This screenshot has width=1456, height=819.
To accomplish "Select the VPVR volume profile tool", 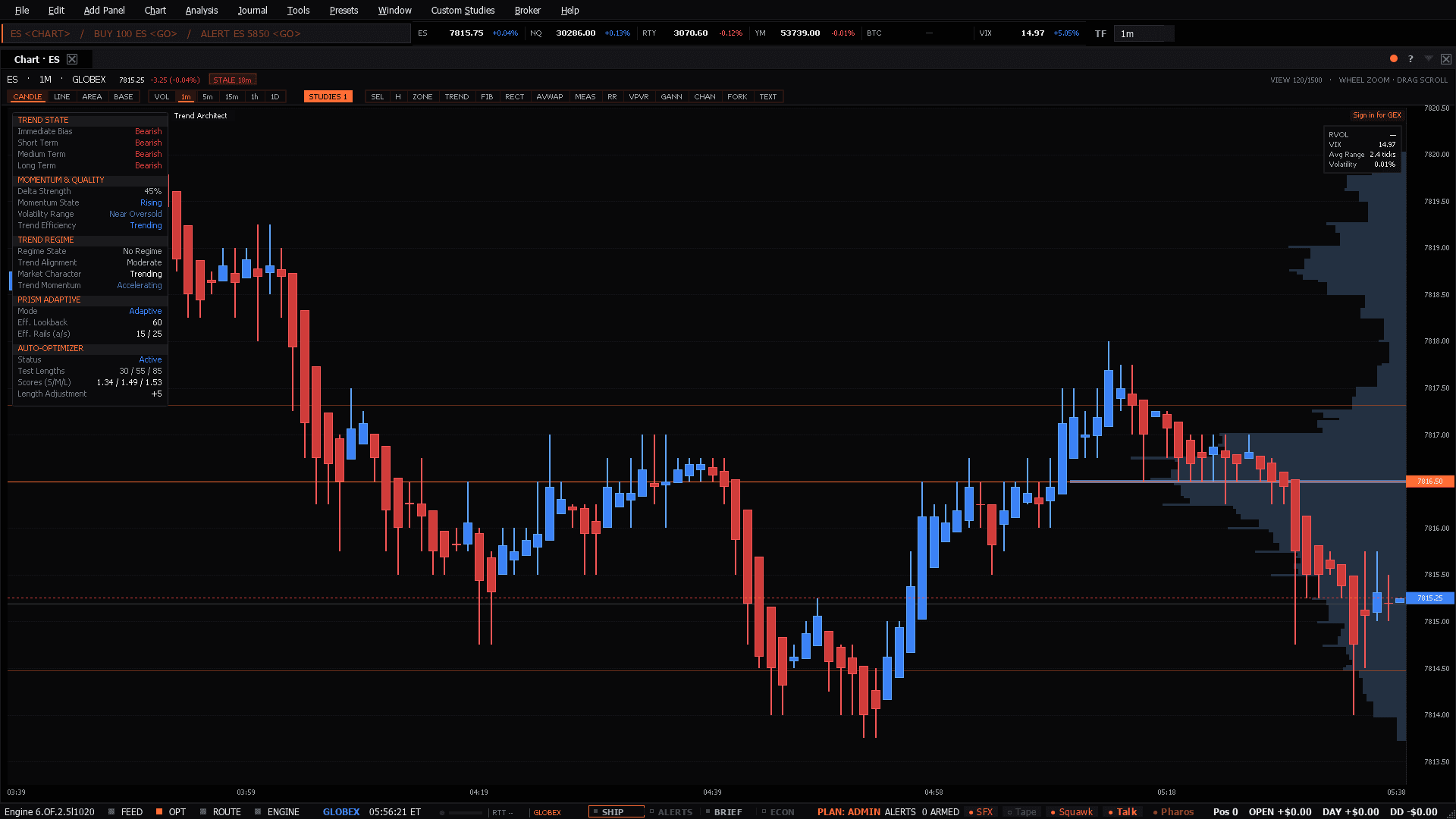I will (x=639, y=96).
